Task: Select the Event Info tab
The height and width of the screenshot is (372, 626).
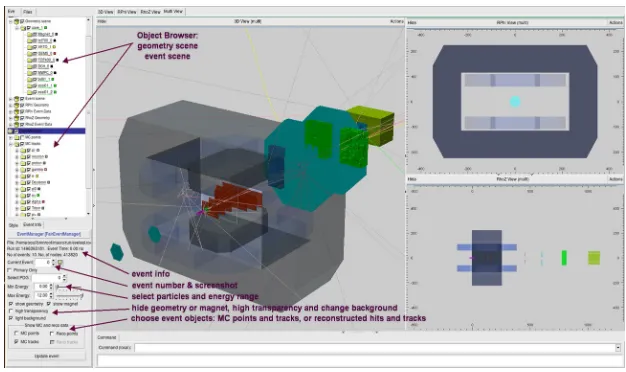Action: tap(32, 225)
